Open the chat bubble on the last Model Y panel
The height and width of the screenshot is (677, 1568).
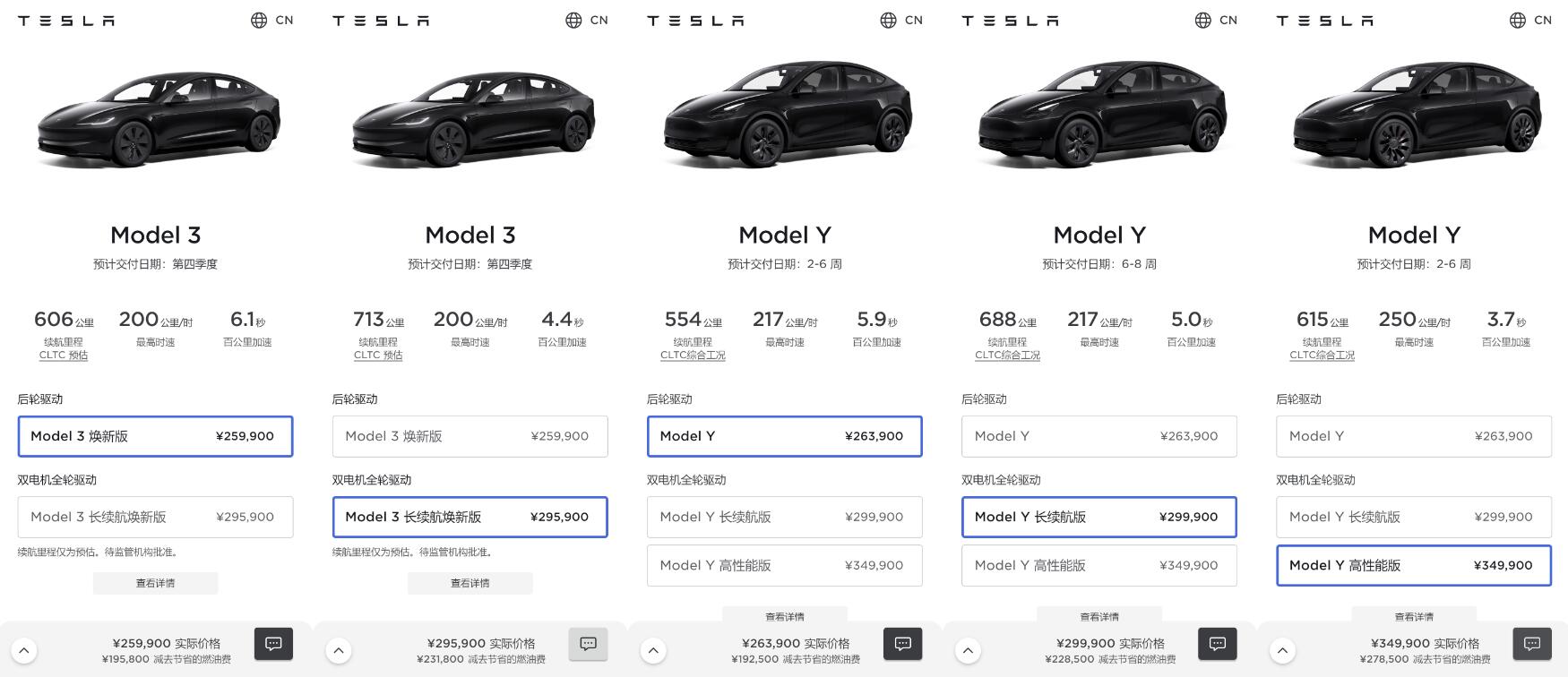coord(1532,644)
